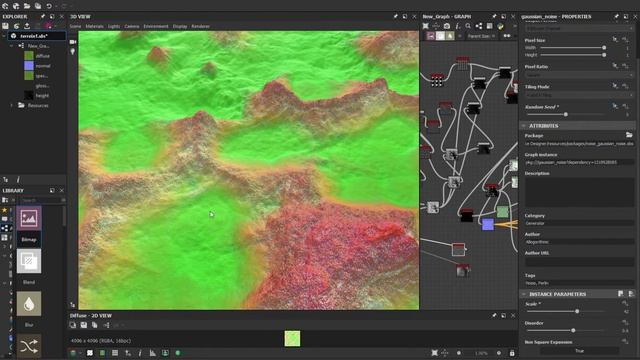This screenshot has height=360, width=640.
Task: Click the folder icon next to Package
Action: click(629, 135)
